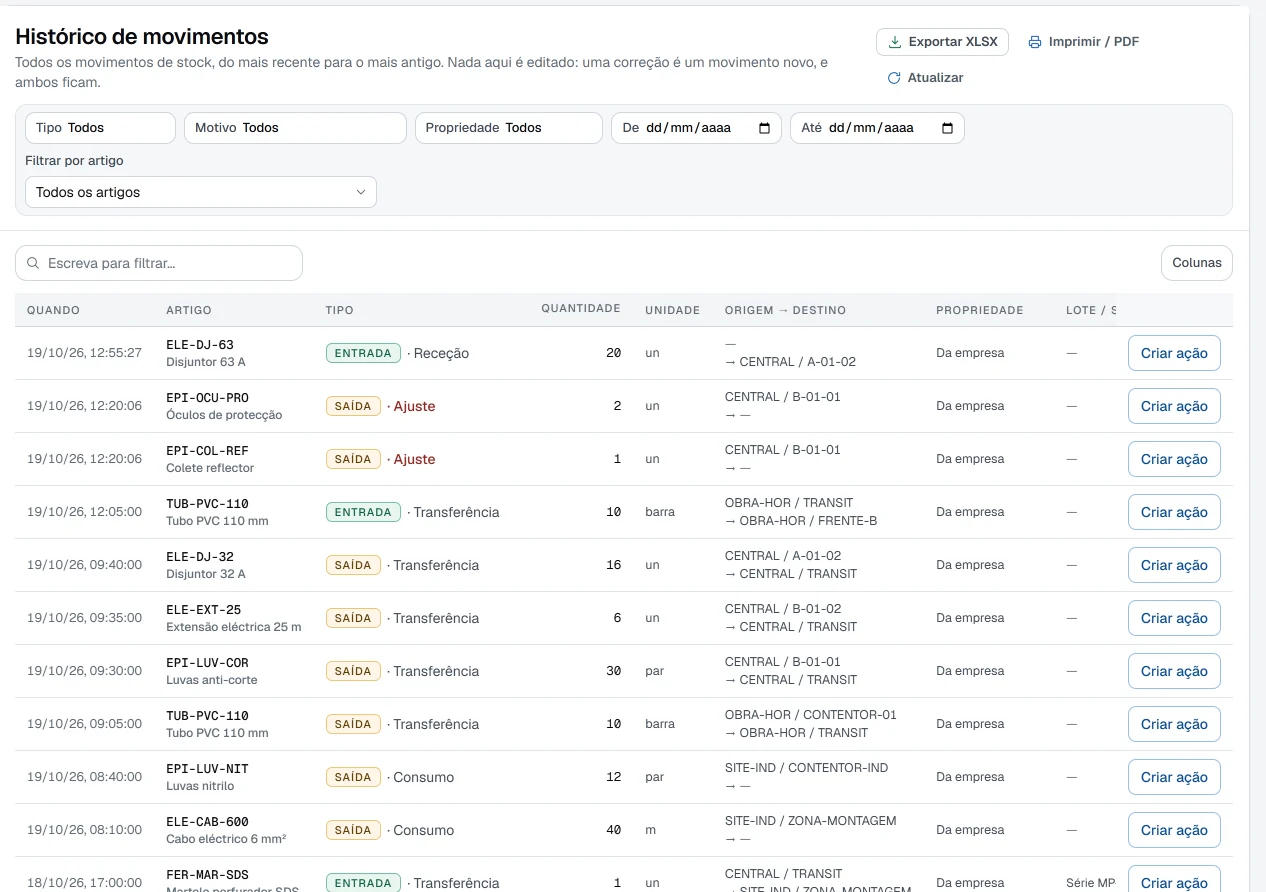Sort by the TIPO column header
The height and width of the screenshot is (892, 1266).
339,310
